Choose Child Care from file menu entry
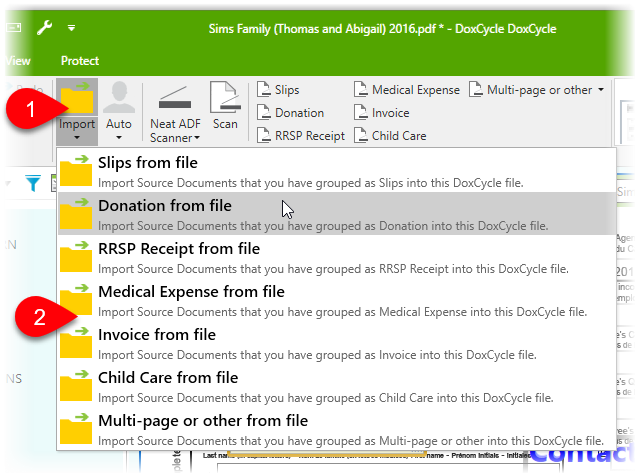640x474 pixels. (336, 386)
